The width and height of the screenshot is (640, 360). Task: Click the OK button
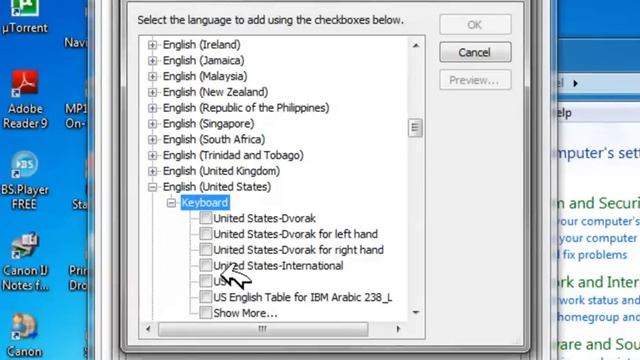tap(475, 25)
